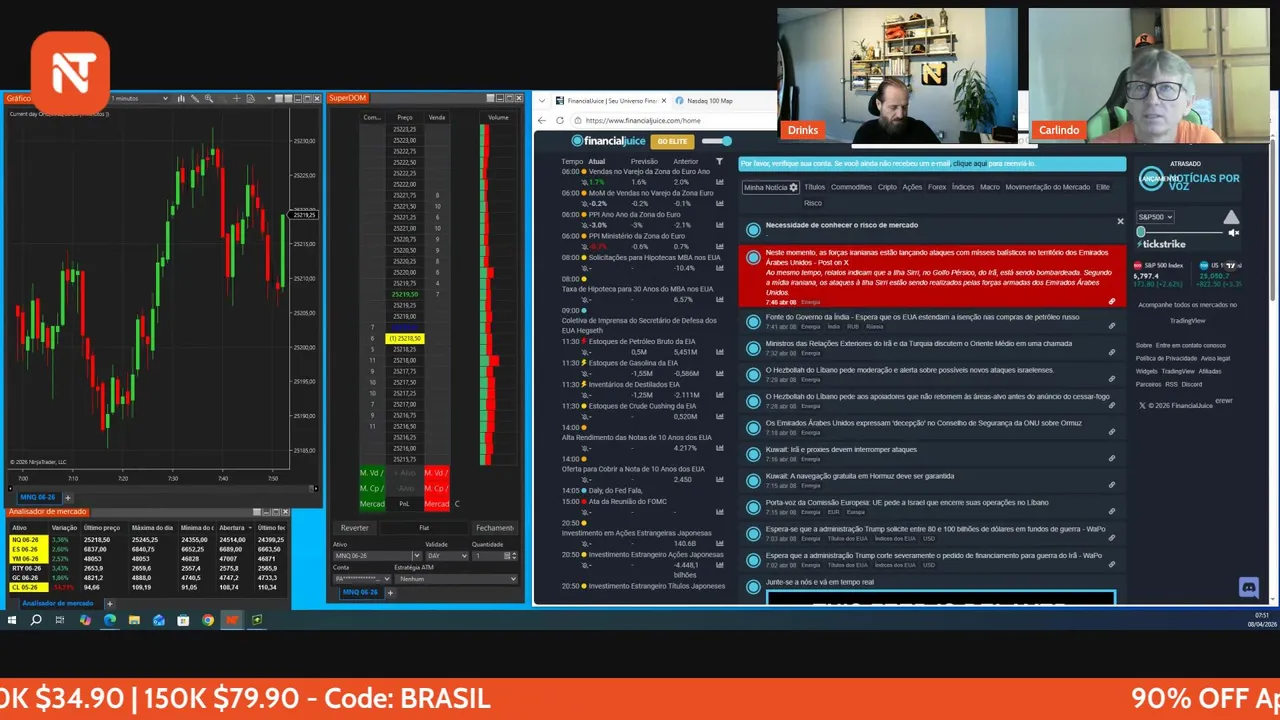The height and width of the screenshot is (720, 1280).
Task: Select the CL 05-26 row in analyzer
Action: coord(148,587)
